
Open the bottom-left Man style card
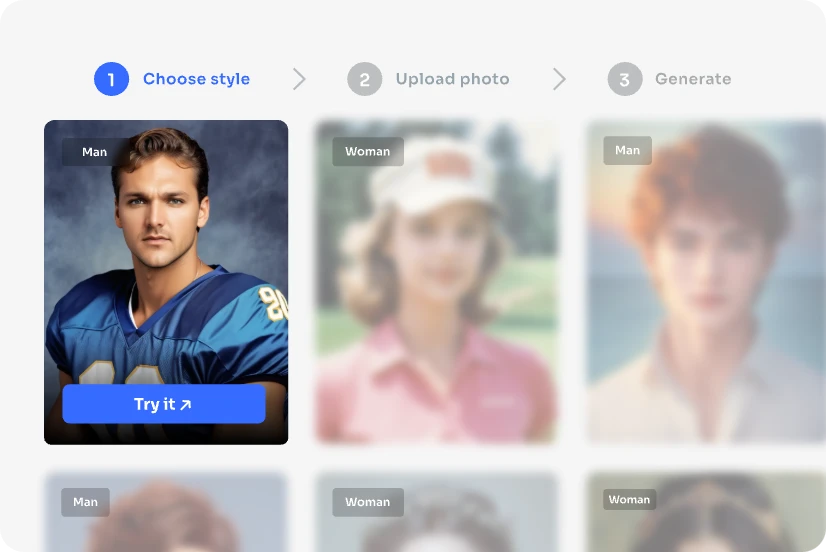tap(166, 511)
